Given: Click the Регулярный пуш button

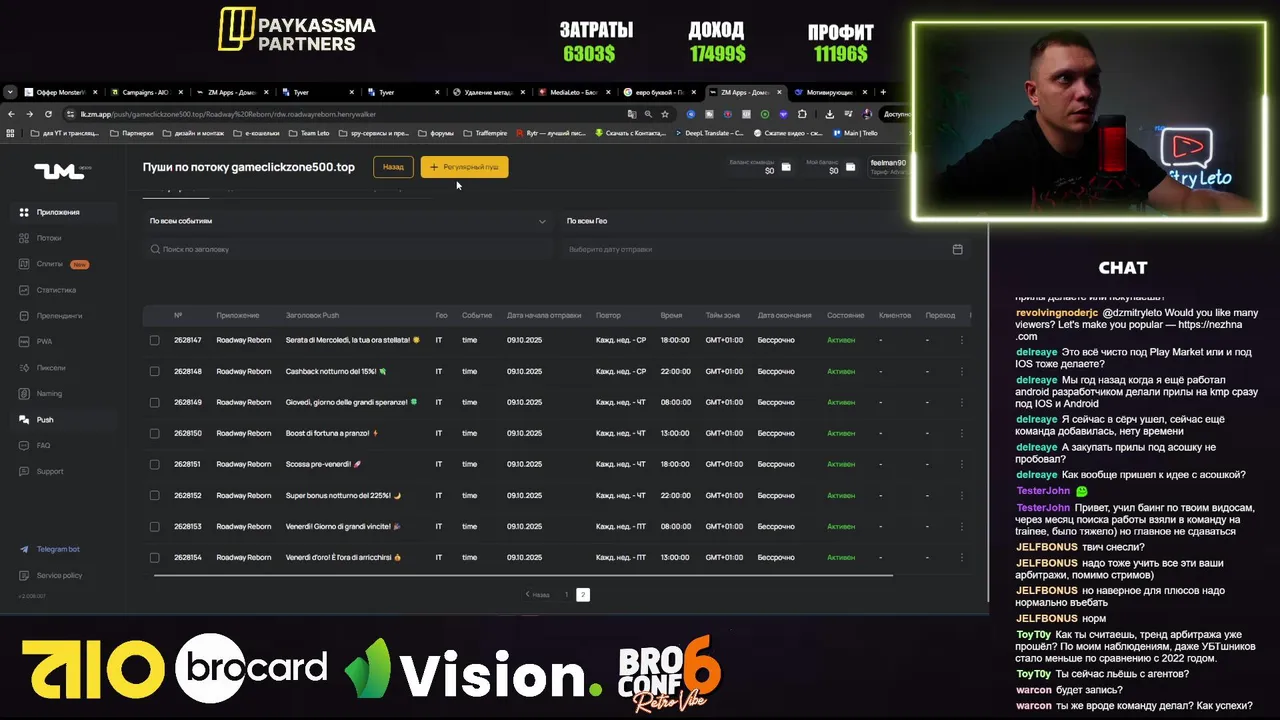Looking at the screenshot, I should point(464,167).
